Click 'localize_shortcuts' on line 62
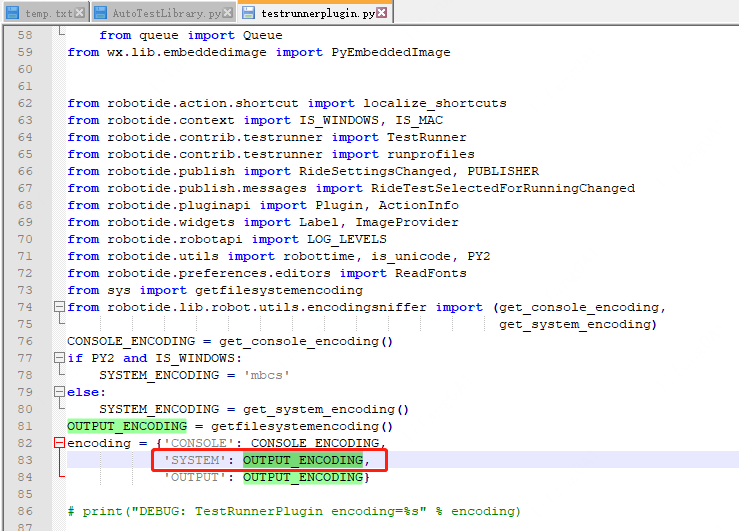The image size is (739, 531). click(435, 103)
